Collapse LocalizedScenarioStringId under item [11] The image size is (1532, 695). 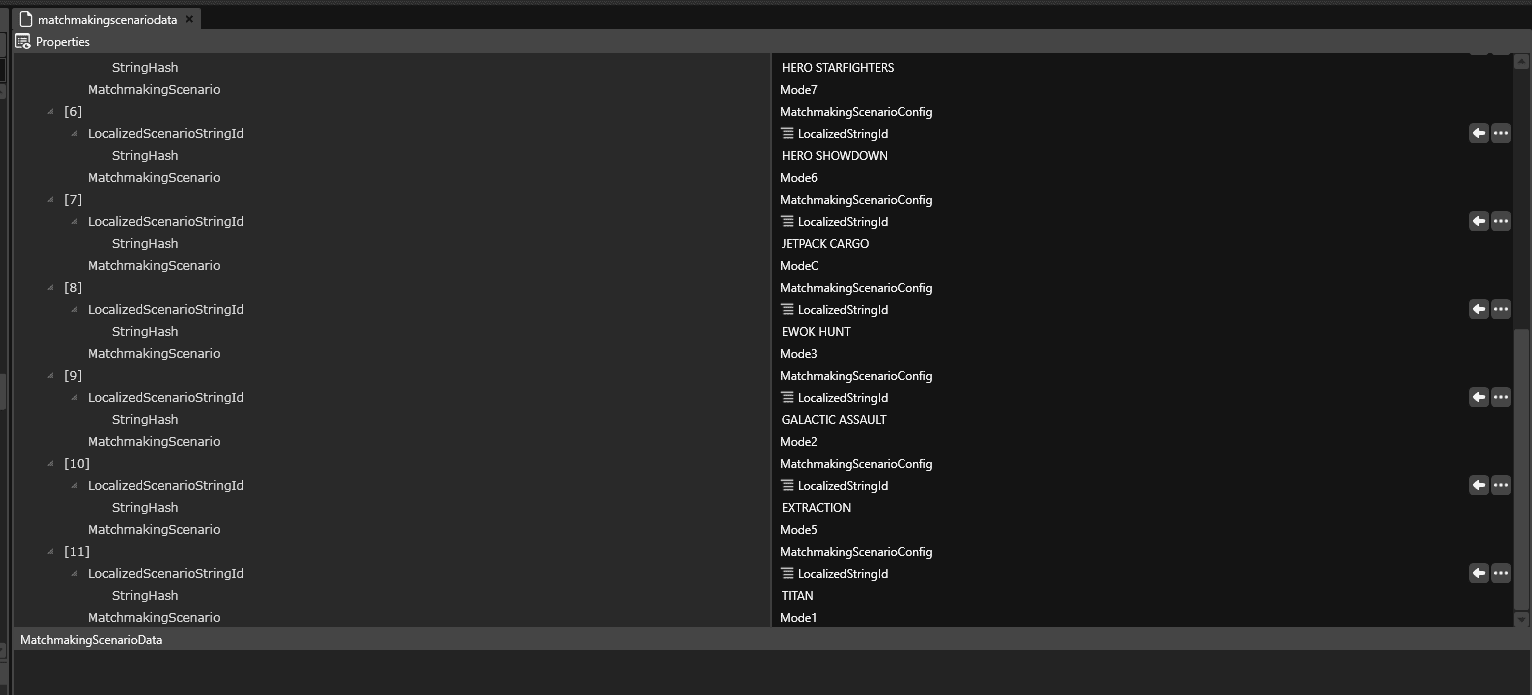point(74,574)
